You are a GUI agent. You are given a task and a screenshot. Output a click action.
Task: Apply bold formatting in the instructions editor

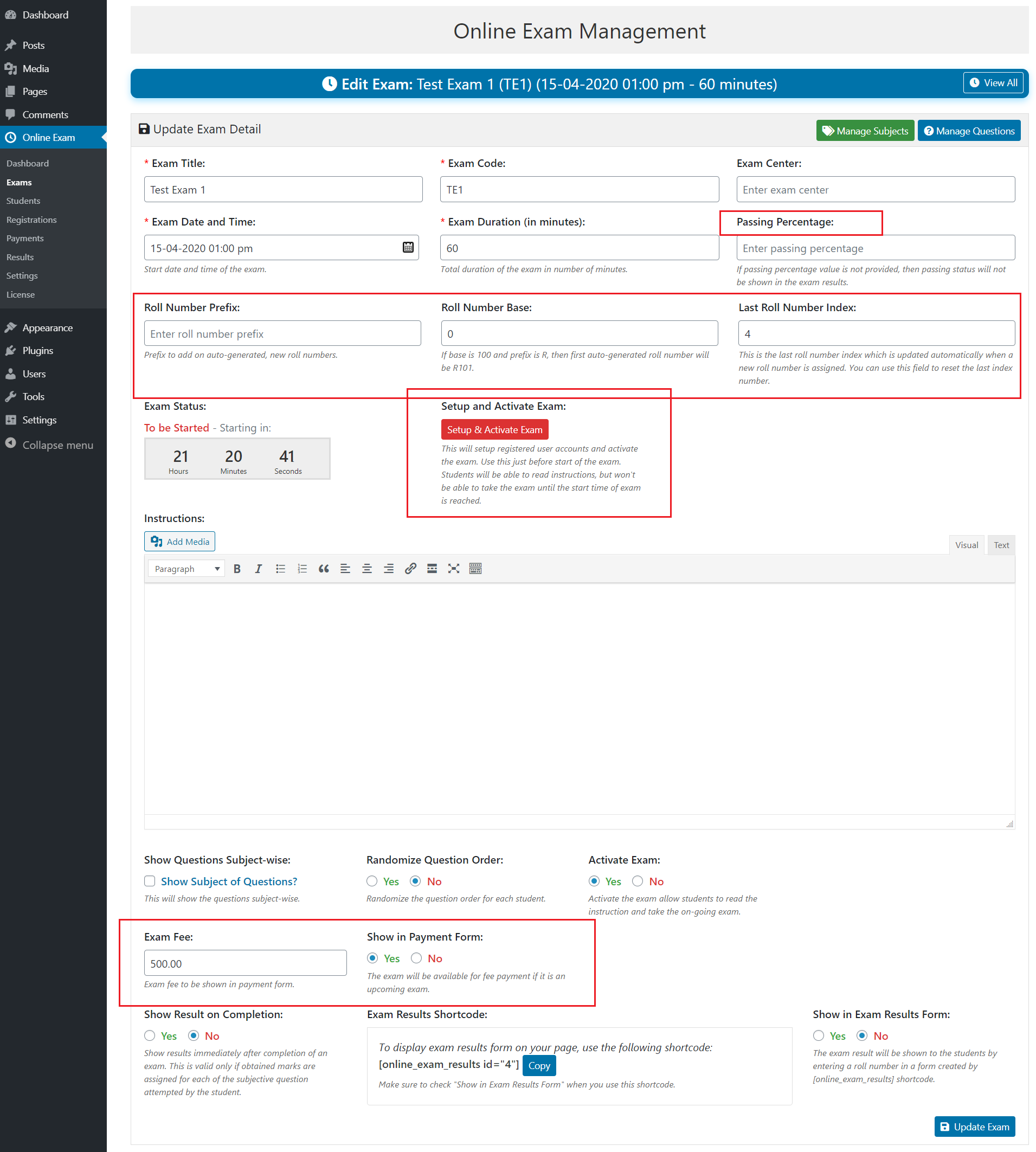click(x=237, y=568)
